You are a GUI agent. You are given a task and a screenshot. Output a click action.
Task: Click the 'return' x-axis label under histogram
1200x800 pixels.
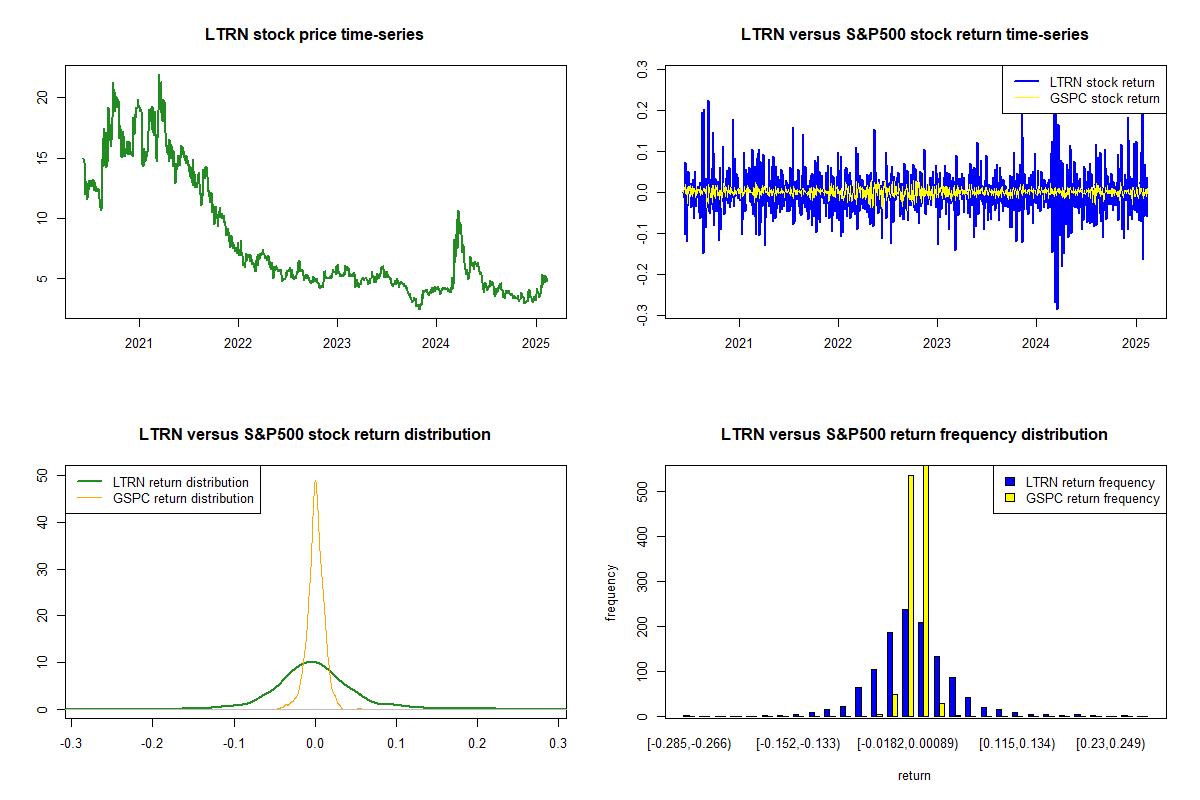(914, 775)
